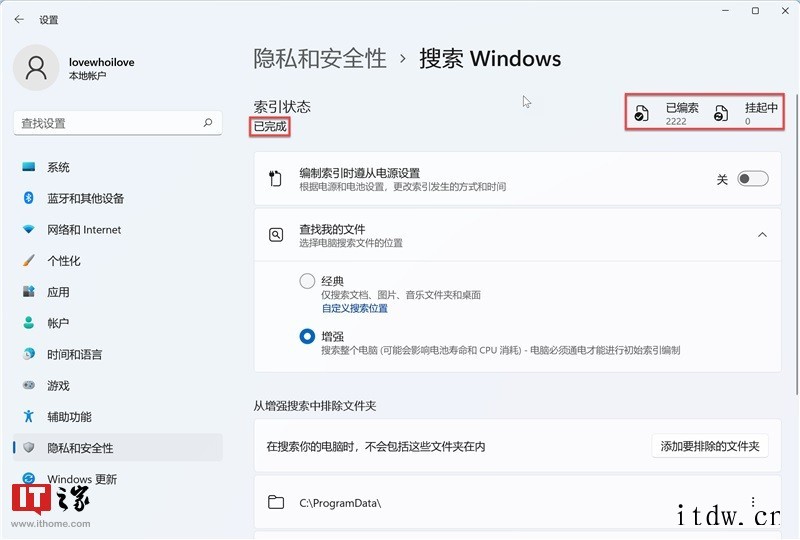Click the sync icon for Windows 更新

tap(29, 478)
